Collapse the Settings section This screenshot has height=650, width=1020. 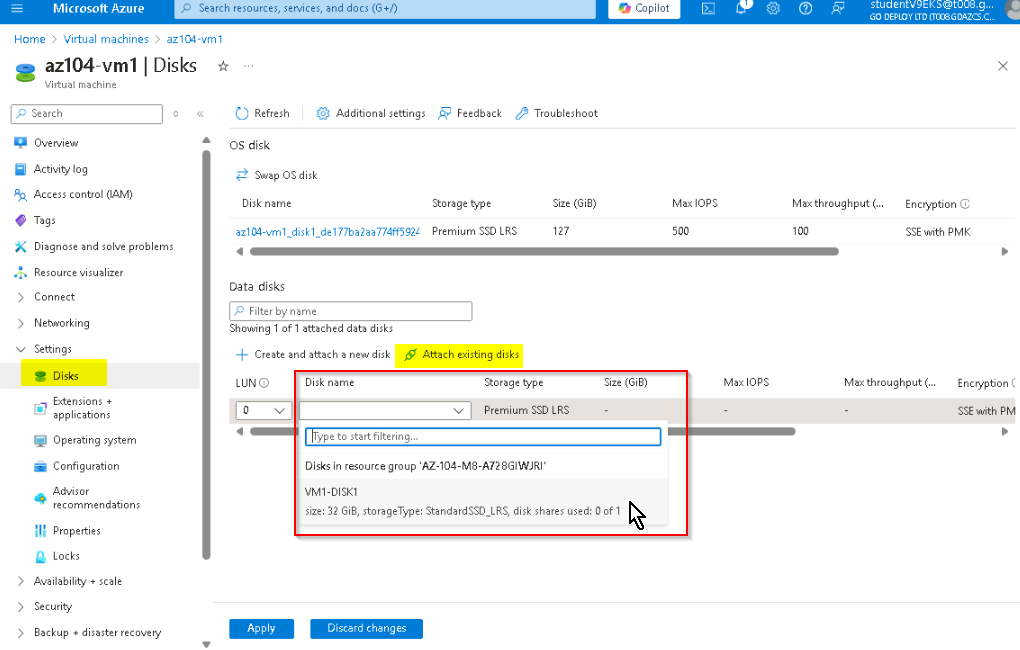click(52, 349)
